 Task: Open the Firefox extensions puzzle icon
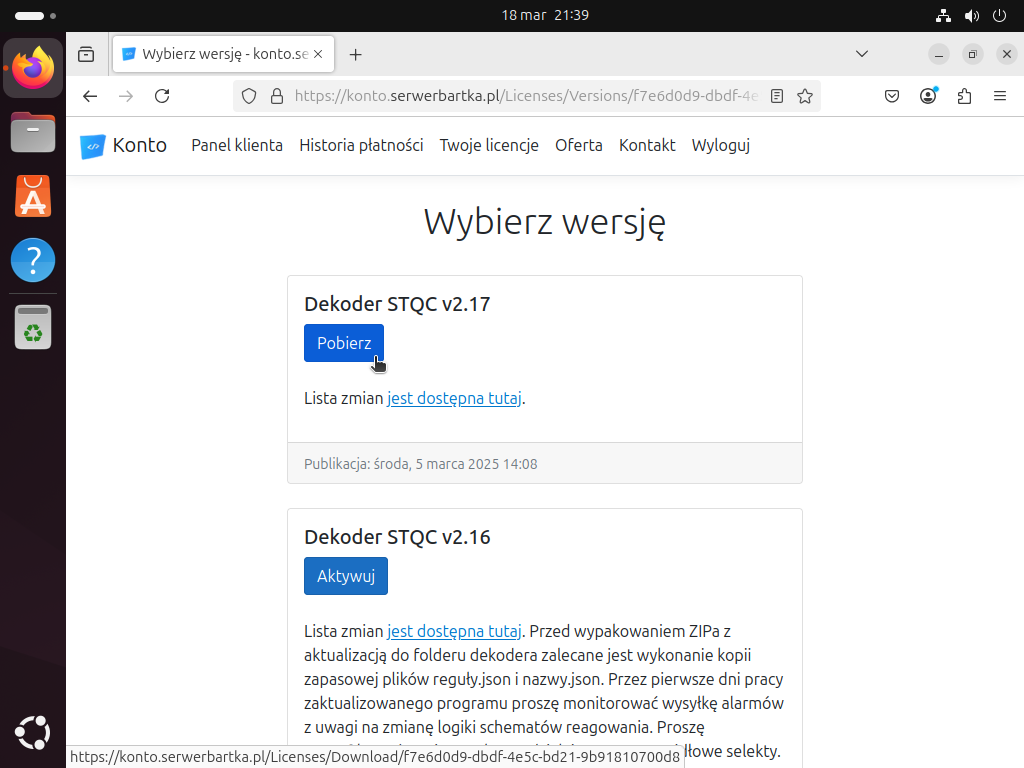tap(964, 96)
